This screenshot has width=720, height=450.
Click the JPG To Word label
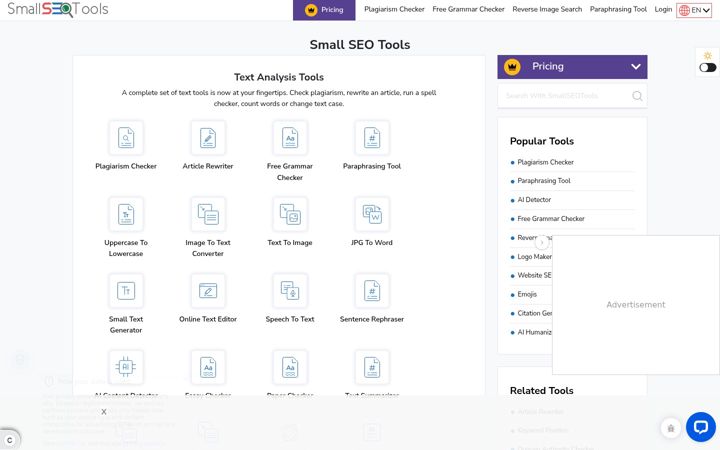[x=372, y=242]
